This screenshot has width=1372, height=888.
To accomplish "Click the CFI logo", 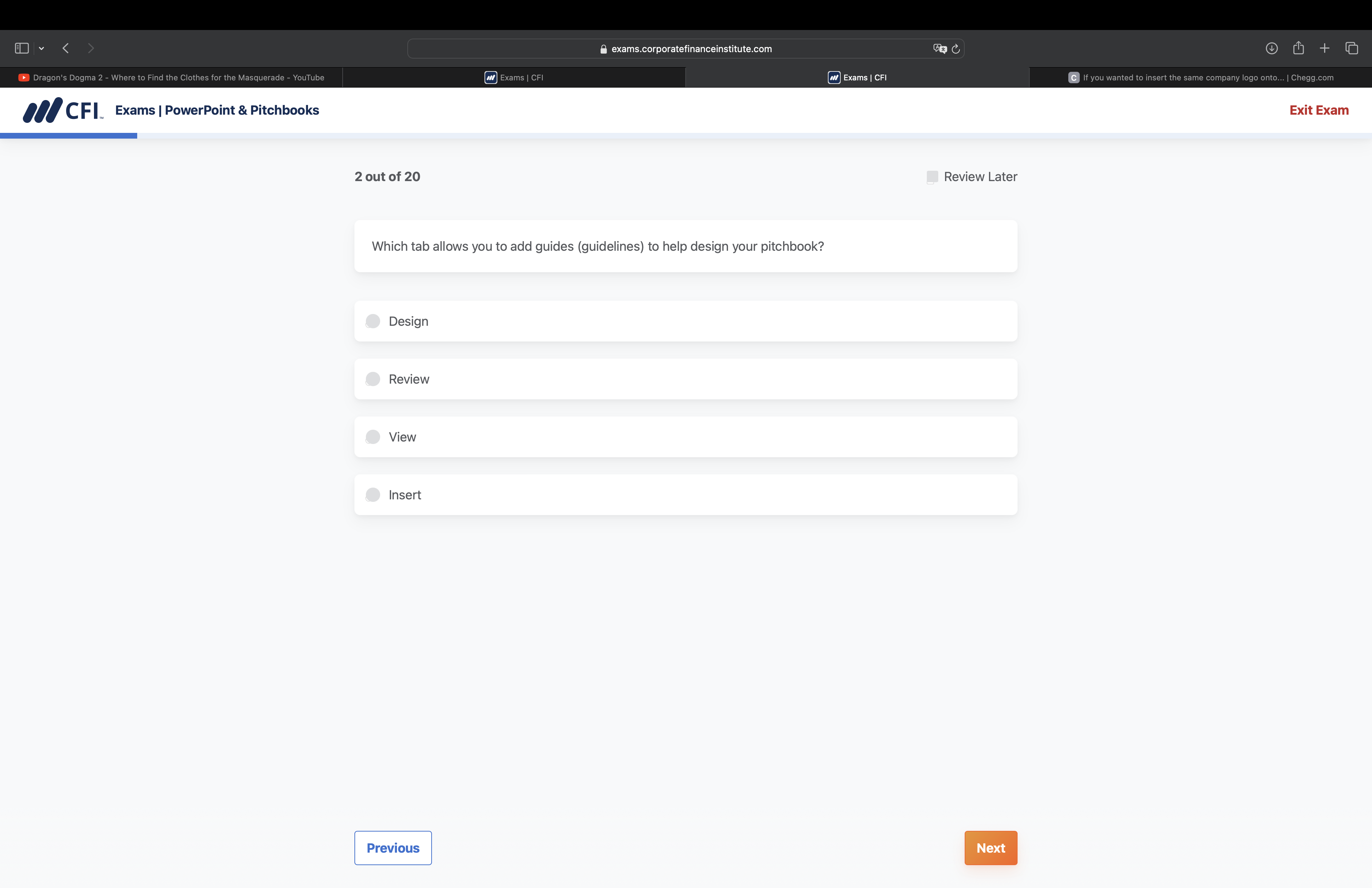I will point(63,110).
